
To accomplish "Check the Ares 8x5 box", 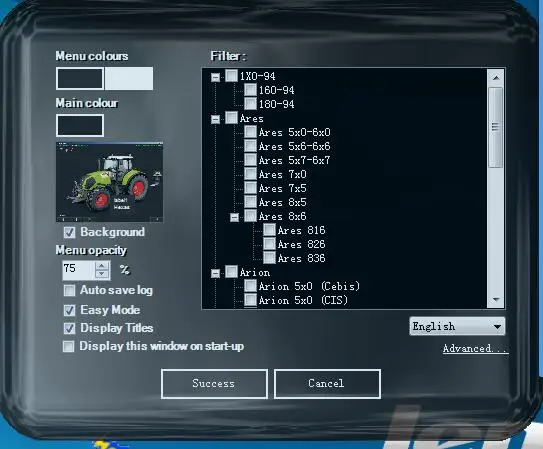I will (250, 202).
